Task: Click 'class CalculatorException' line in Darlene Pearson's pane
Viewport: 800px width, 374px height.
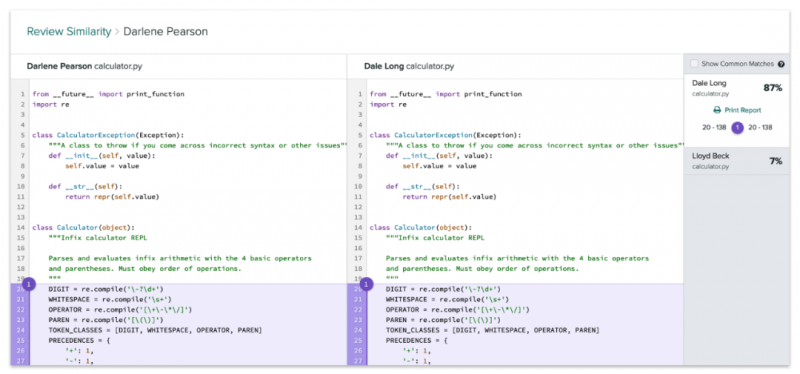Action: coord(108,135)
